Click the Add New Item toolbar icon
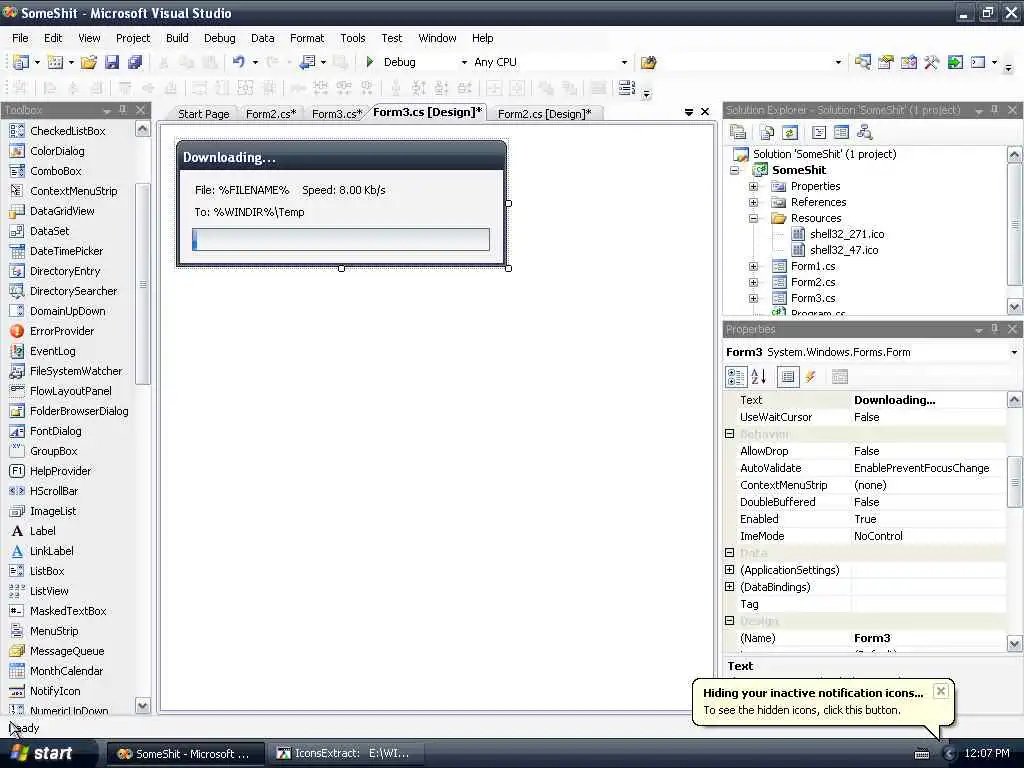 [x=56, y=62]
